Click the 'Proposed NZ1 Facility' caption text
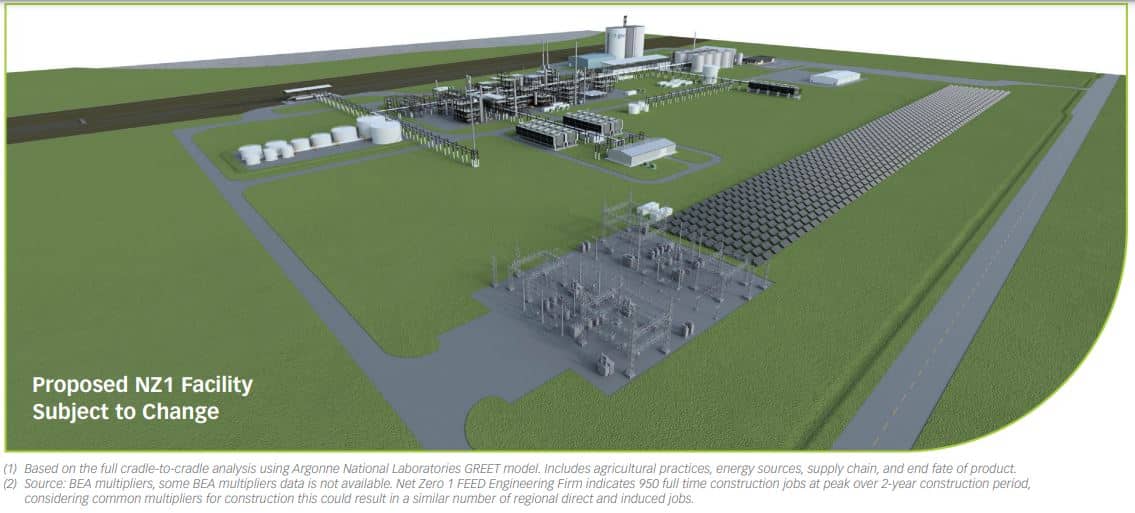 coord(143,385)
